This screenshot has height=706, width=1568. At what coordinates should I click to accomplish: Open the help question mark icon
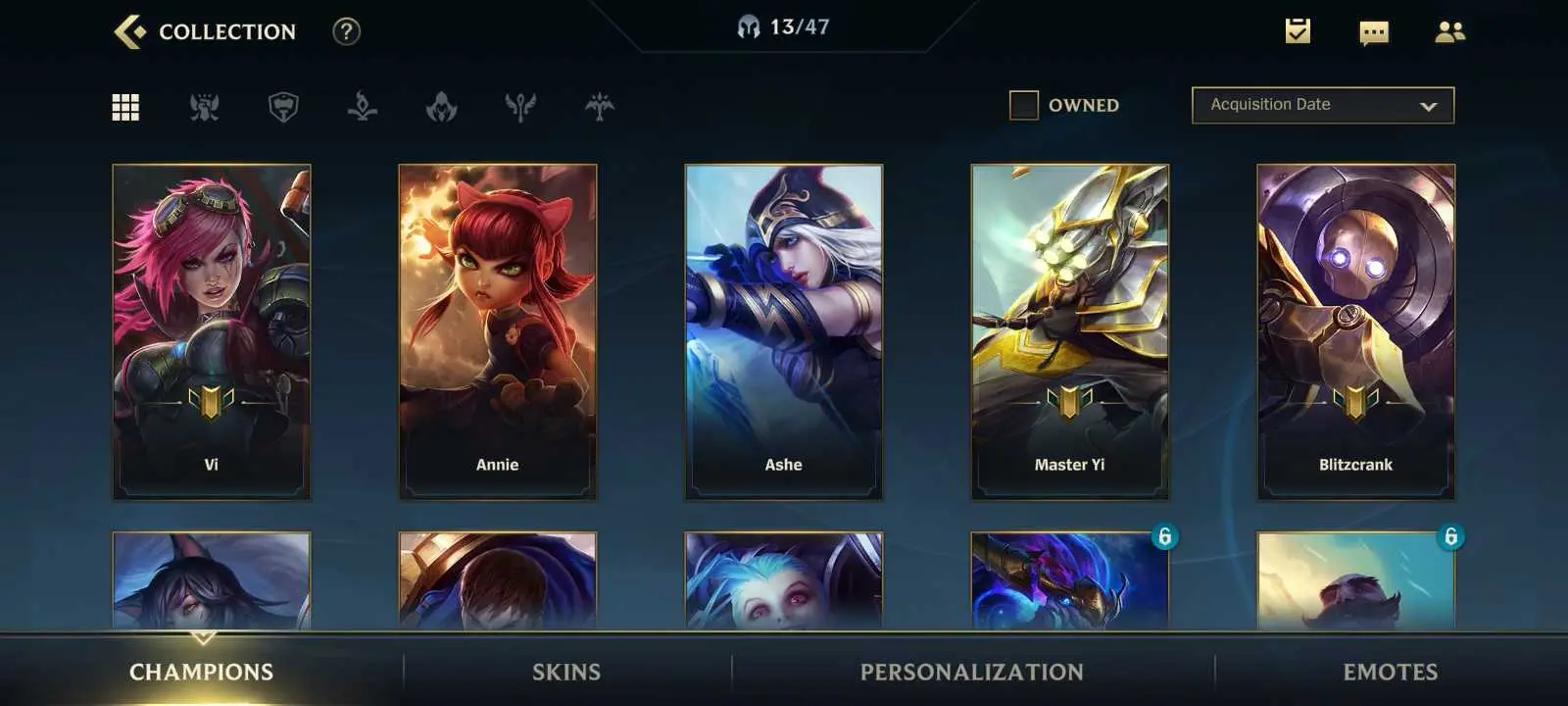[346, 31]
